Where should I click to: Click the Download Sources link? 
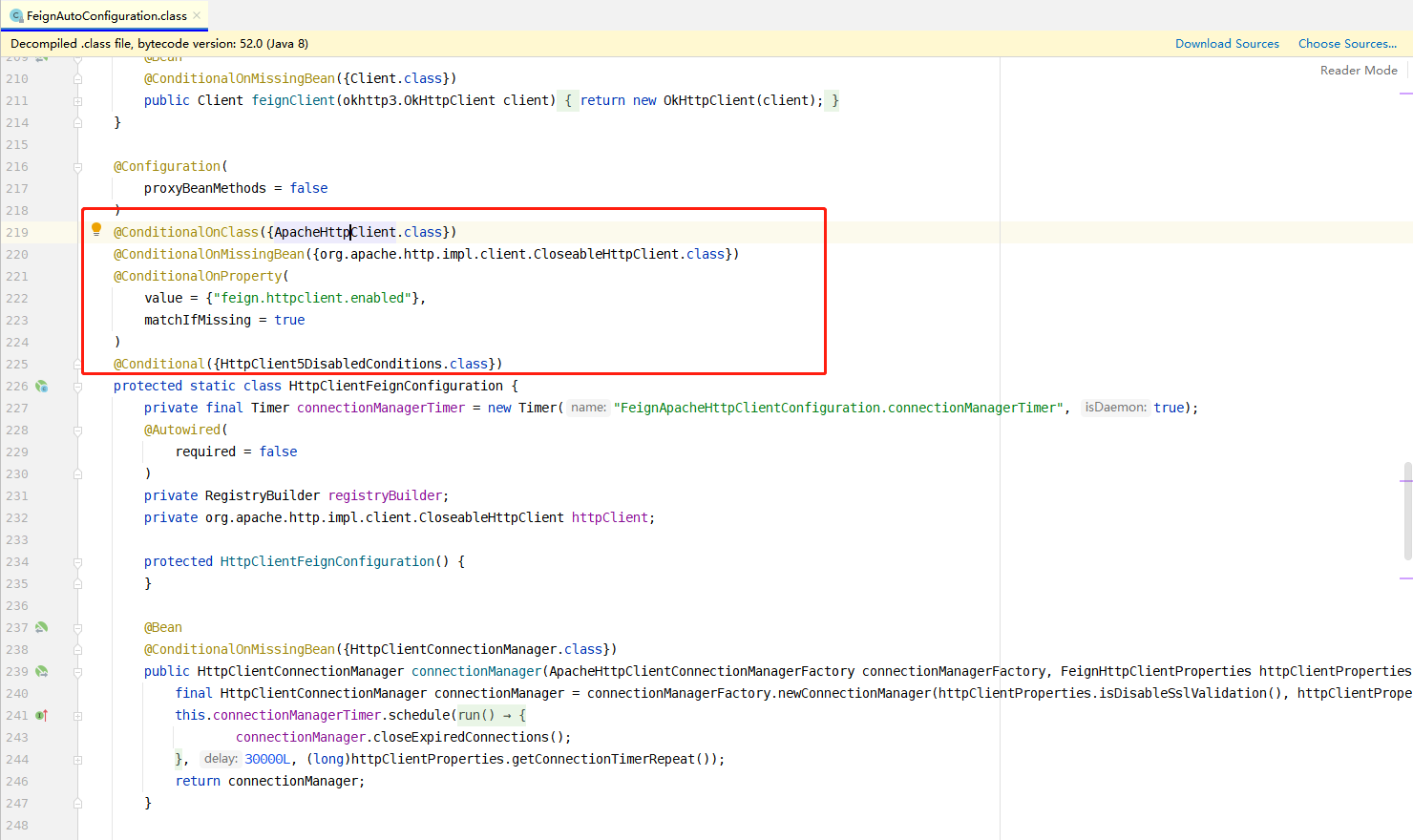coord(1227,44)
